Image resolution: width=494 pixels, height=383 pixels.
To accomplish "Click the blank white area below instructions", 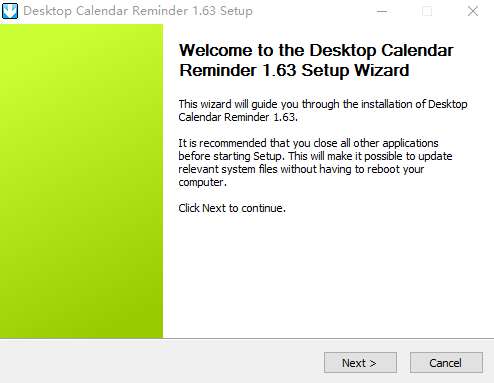I will pos(328,277).
